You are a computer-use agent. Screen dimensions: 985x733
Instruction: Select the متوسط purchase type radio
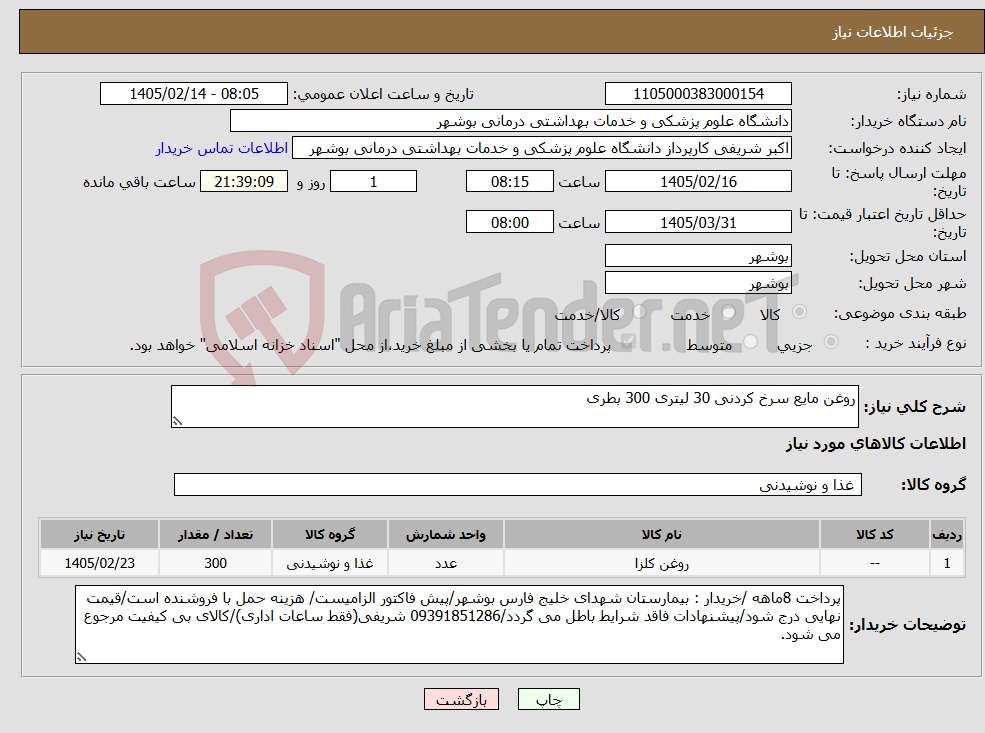pyautogui.click(x=750, y=342)
